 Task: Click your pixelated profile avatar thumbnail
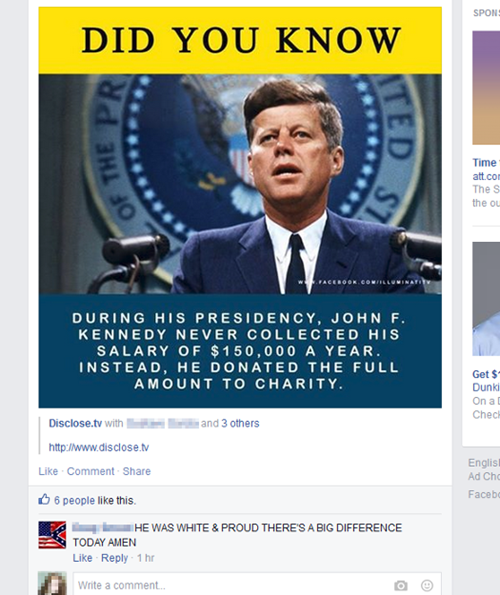click(x=52, y=584)
